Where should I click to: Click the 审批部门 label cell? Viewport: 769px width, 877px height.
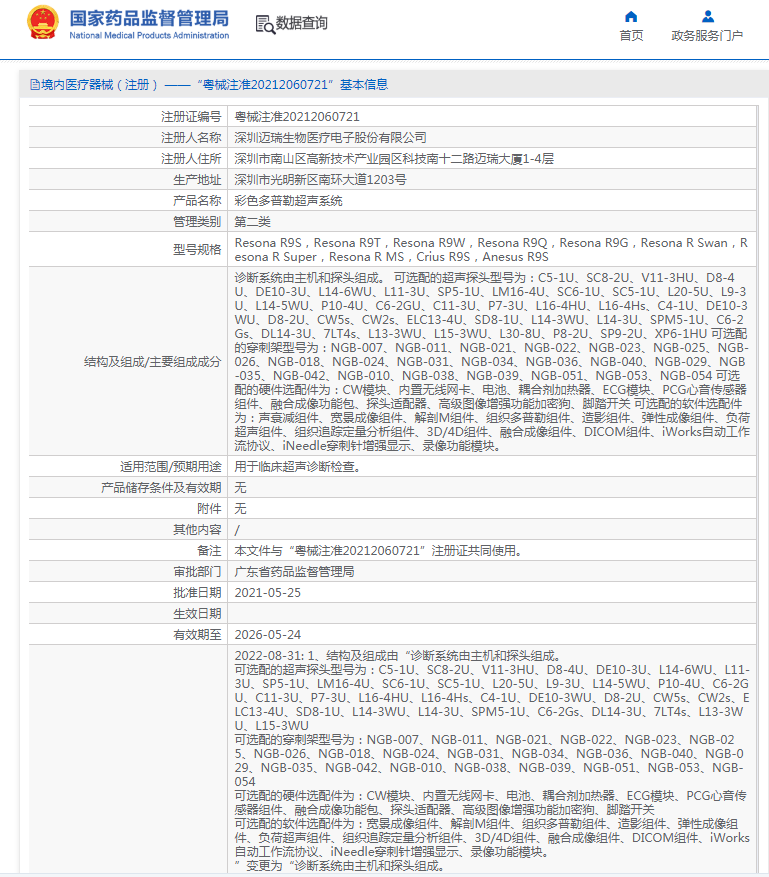[x=129, y=572]
